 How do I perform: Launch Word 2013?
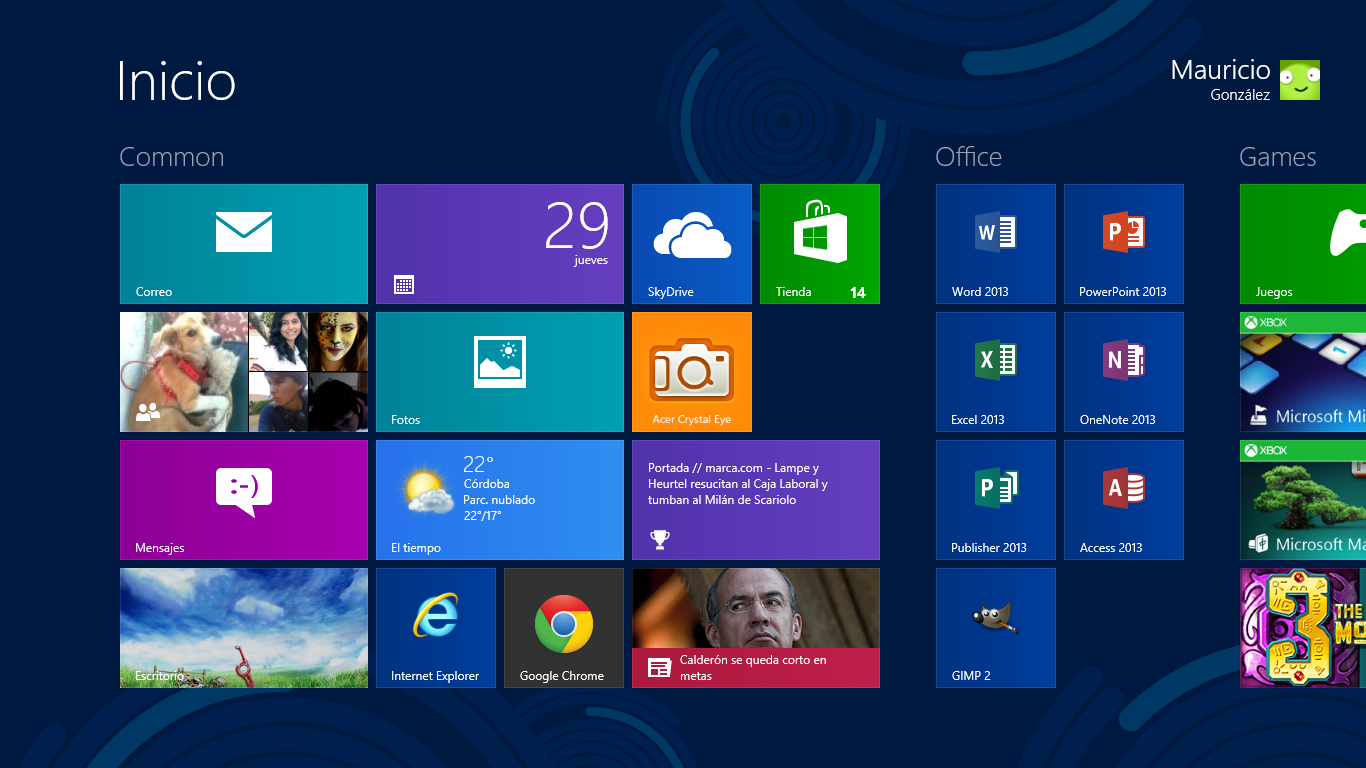point(995,243)
